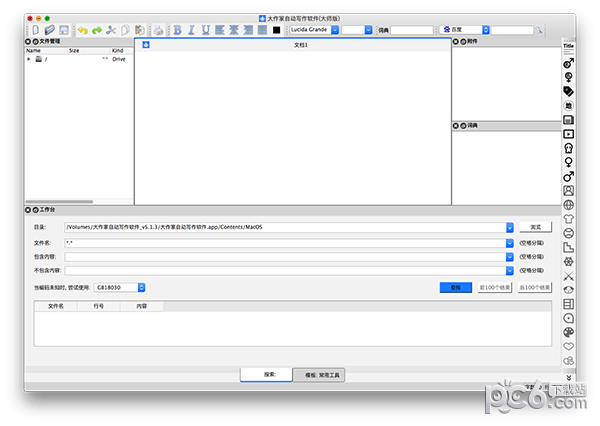
Task: Click the New document icon
Action: (35, 30)
